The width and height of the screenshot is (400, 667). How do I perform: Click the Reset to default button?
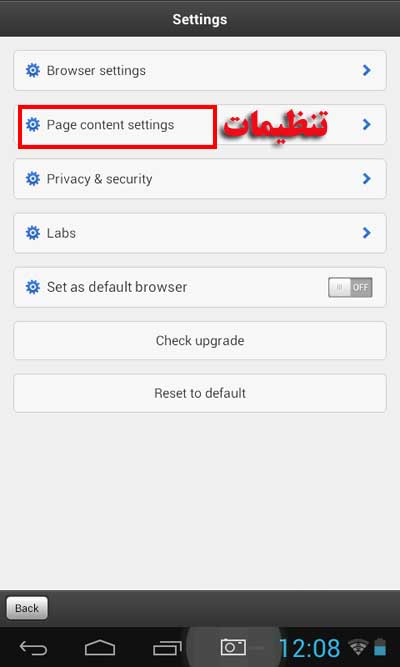coord(200,393)
